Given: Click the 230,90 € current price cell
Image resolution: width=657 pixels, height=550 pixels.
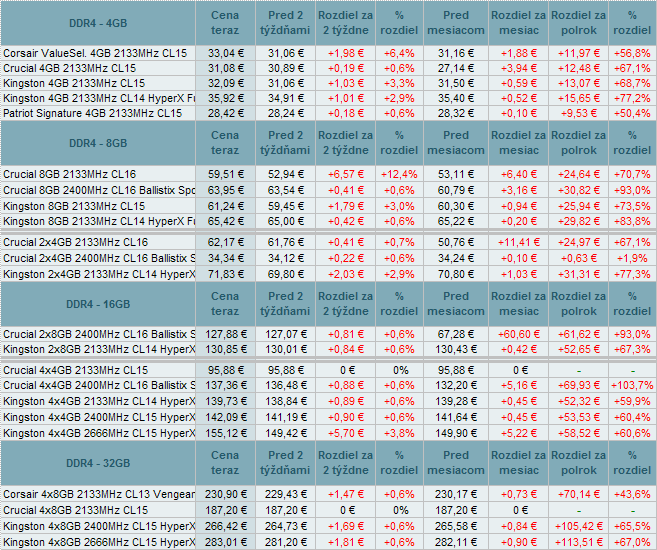Looking at the screenshot, I should pos(225,494).
